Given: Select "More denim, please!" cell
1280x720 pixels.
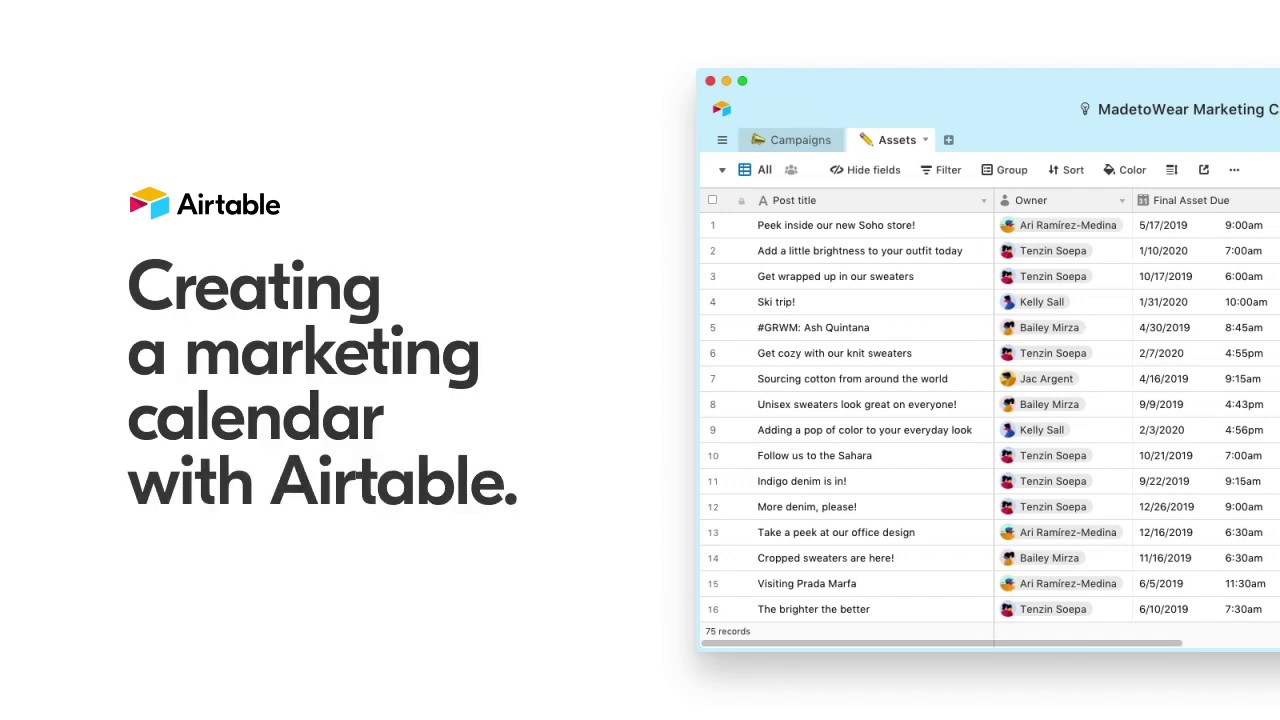Looking at the screenshot, I should click(807, 507).
